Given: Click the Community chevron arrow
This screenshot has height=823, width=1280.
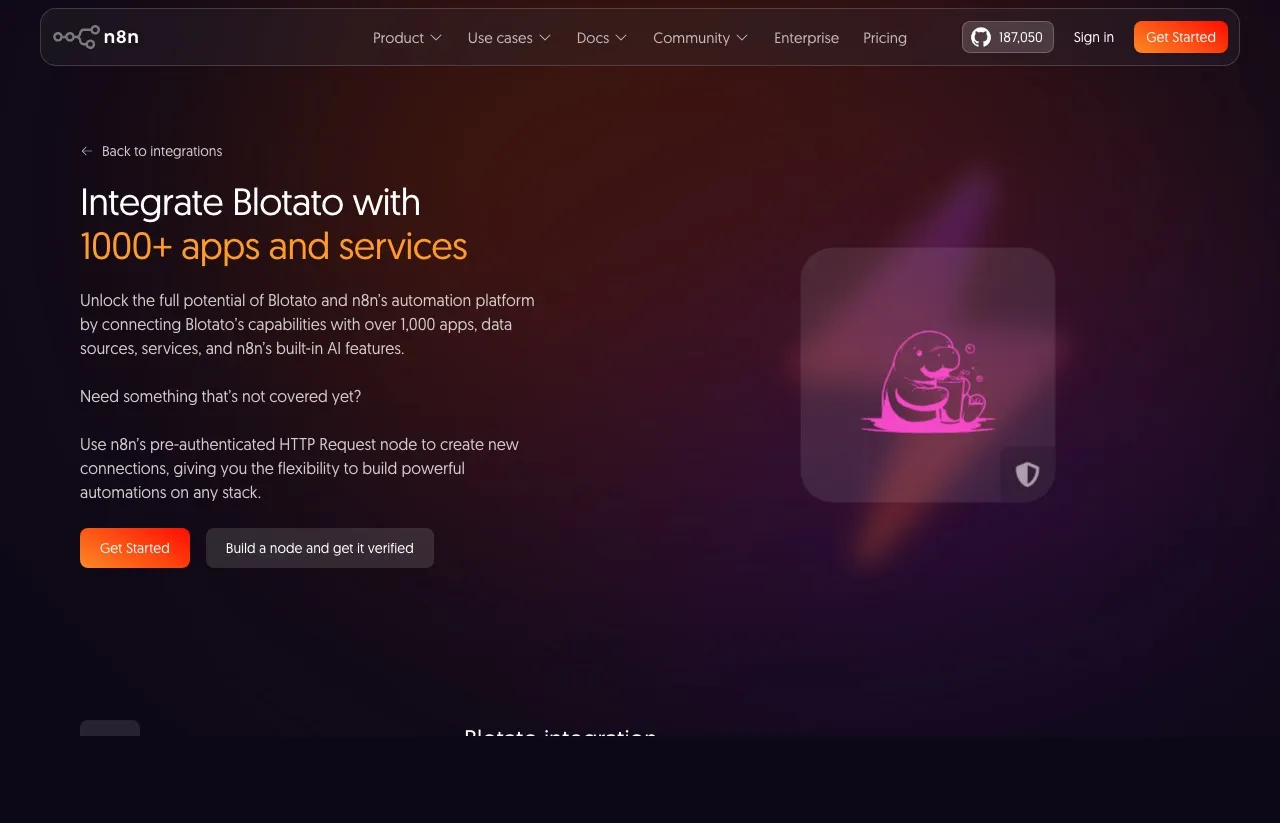Looking at the screenshot, I should point(742,38).
